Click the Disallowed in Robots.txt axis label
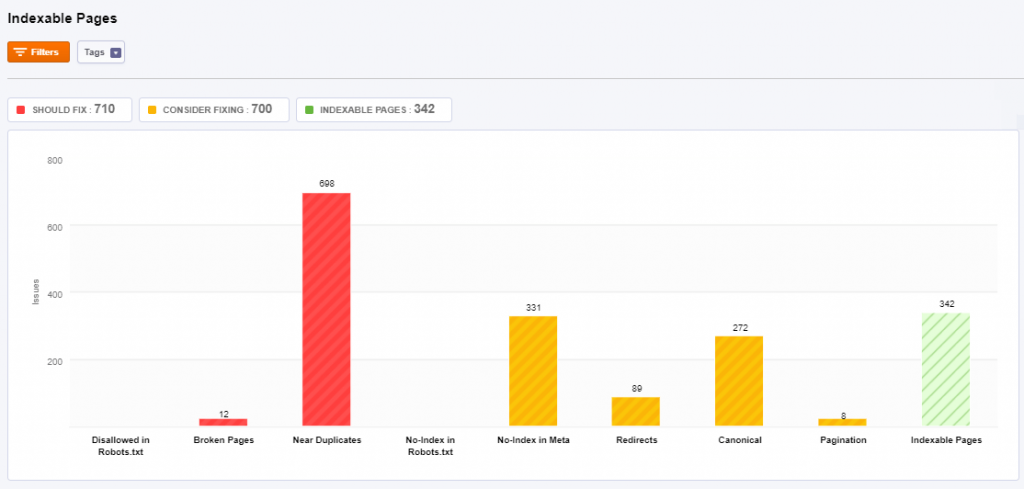The width and height of the screenshot is (1024, 489). click(120, 446)
